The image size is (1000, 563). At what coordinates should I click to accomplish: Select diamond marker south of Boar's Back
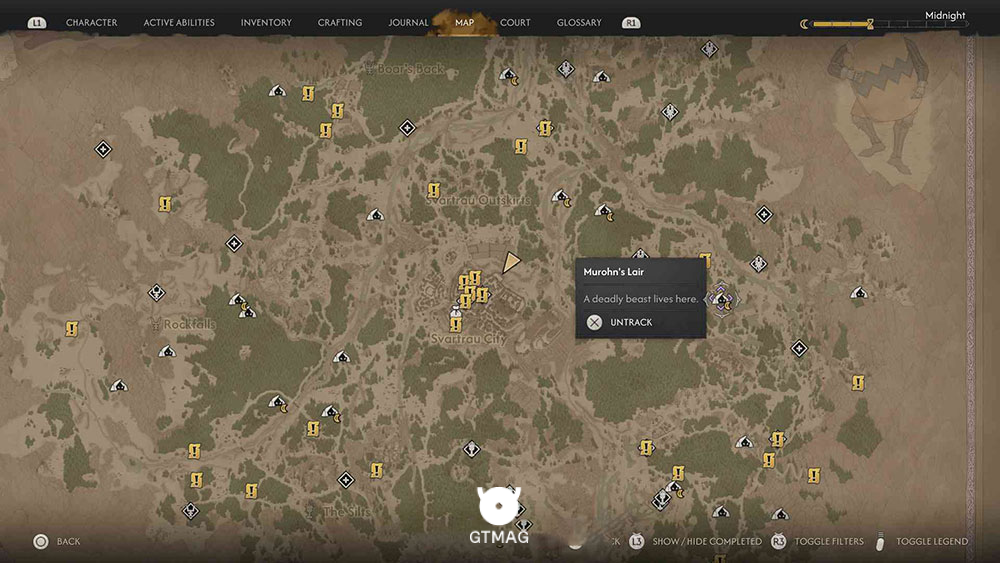point(407,128)
